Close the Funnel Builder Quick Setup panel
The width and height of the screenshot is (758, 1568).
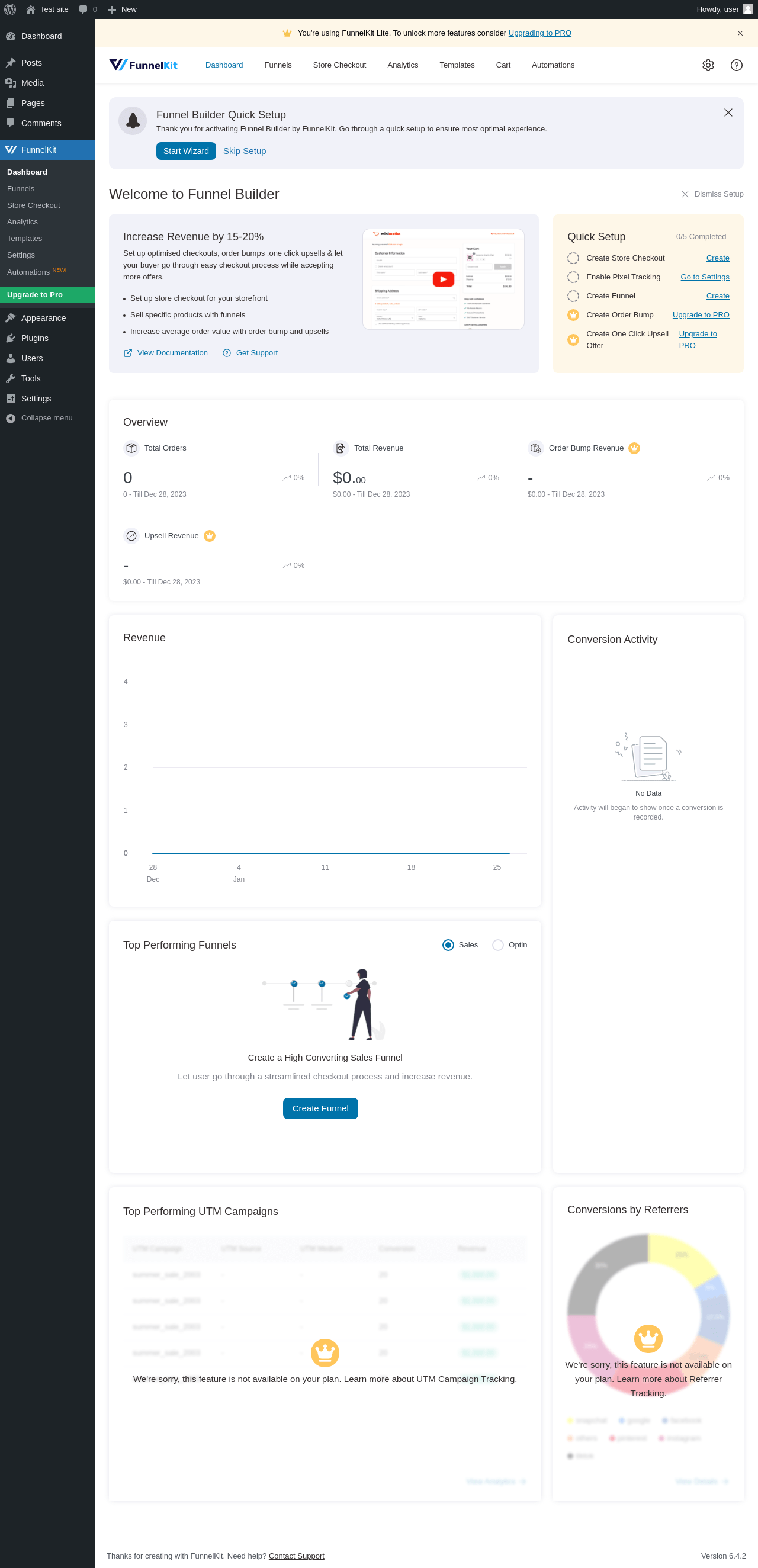click(728, 113)
